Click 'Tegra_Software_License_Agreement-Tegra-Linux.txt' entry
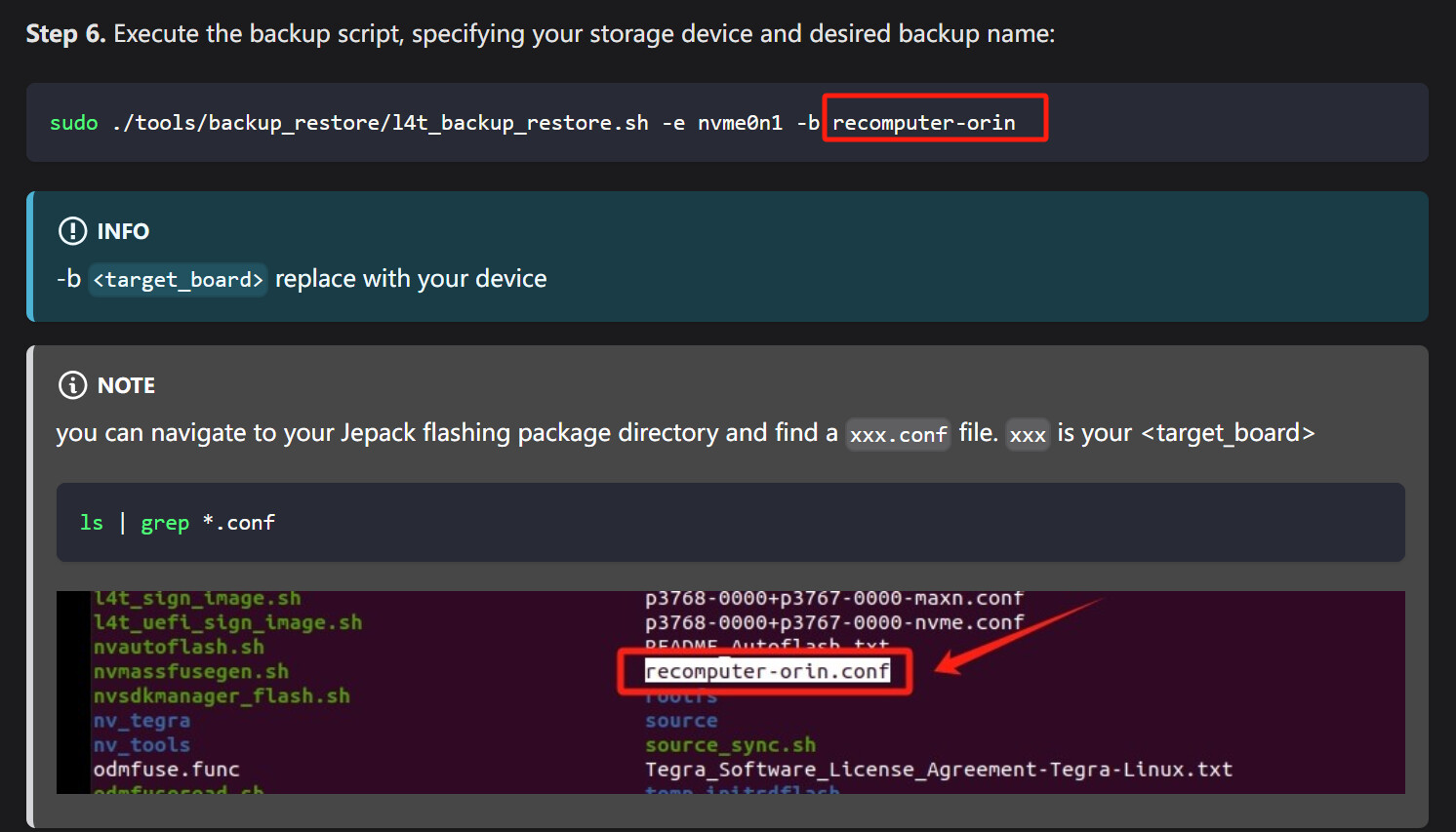Viewport: 1456px width, 832px height. (x=939, y=770)
